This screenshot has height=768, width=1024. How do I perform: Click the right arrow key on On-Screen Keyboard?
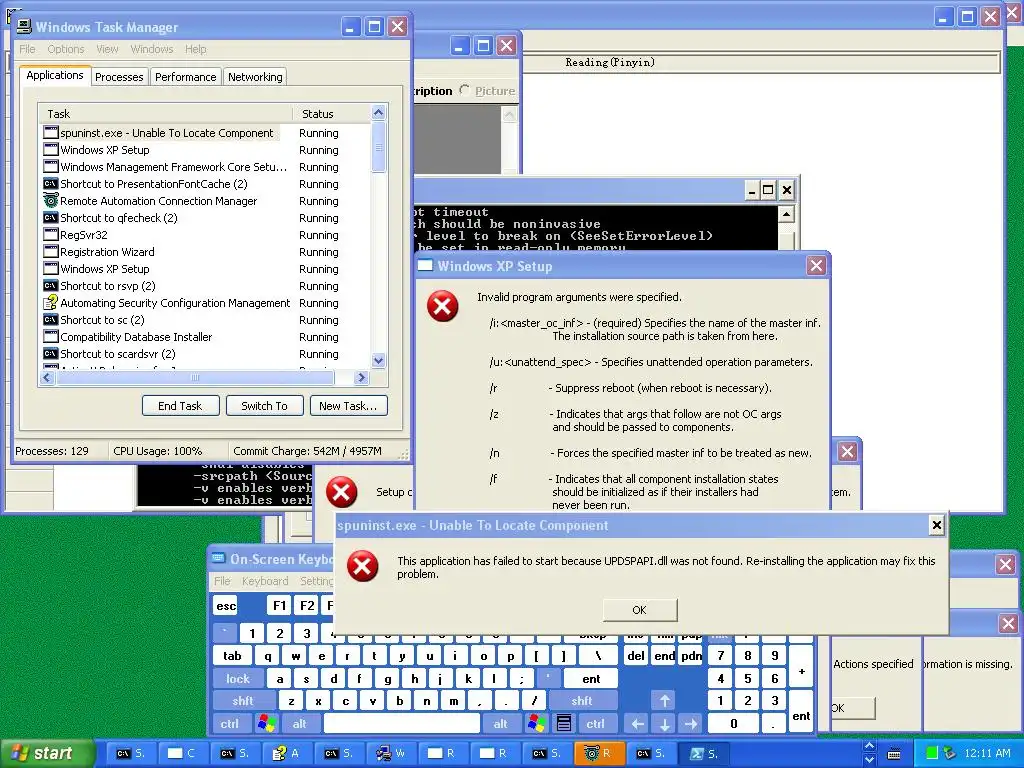tap(691, 724)
